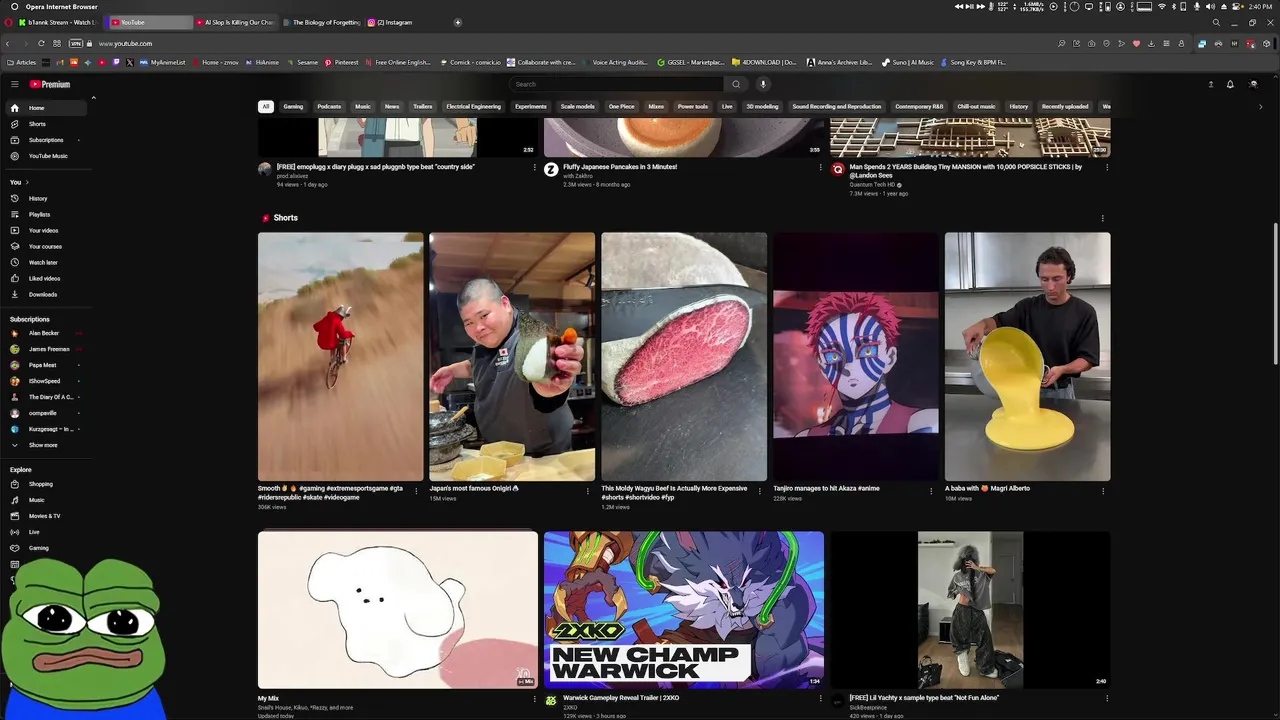Open Opera downloads icon in toolbar

(x=1151, y=43)
